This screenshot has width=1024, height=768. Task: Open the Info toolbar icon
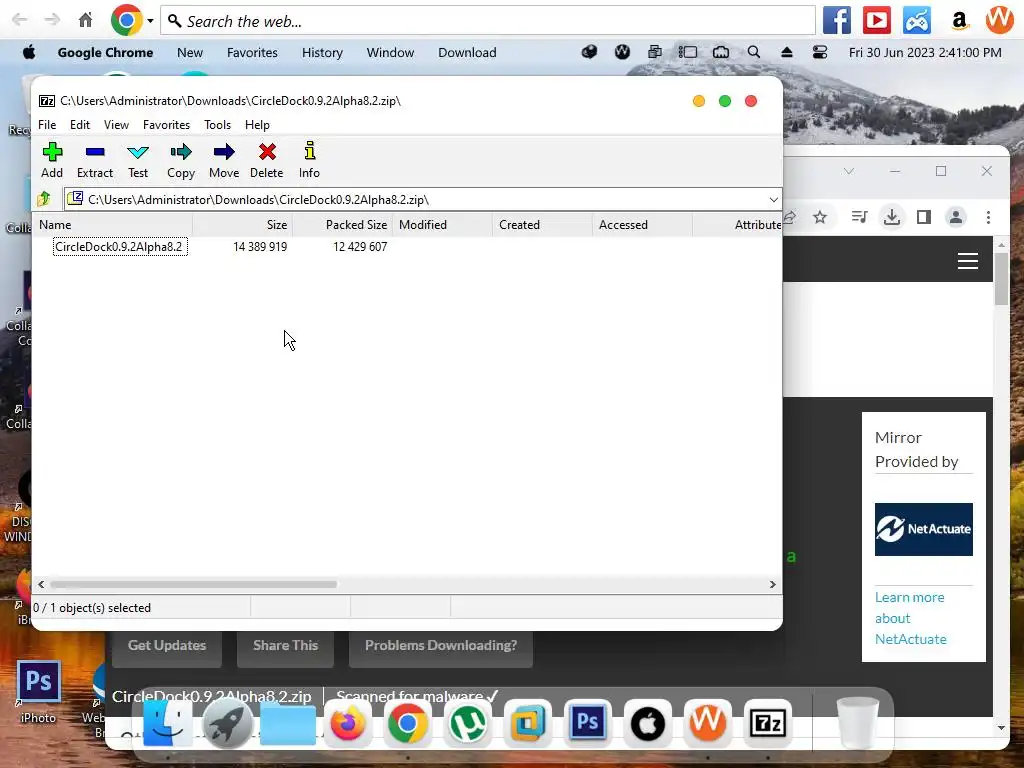pyautogui.click(x=310, y=160)
